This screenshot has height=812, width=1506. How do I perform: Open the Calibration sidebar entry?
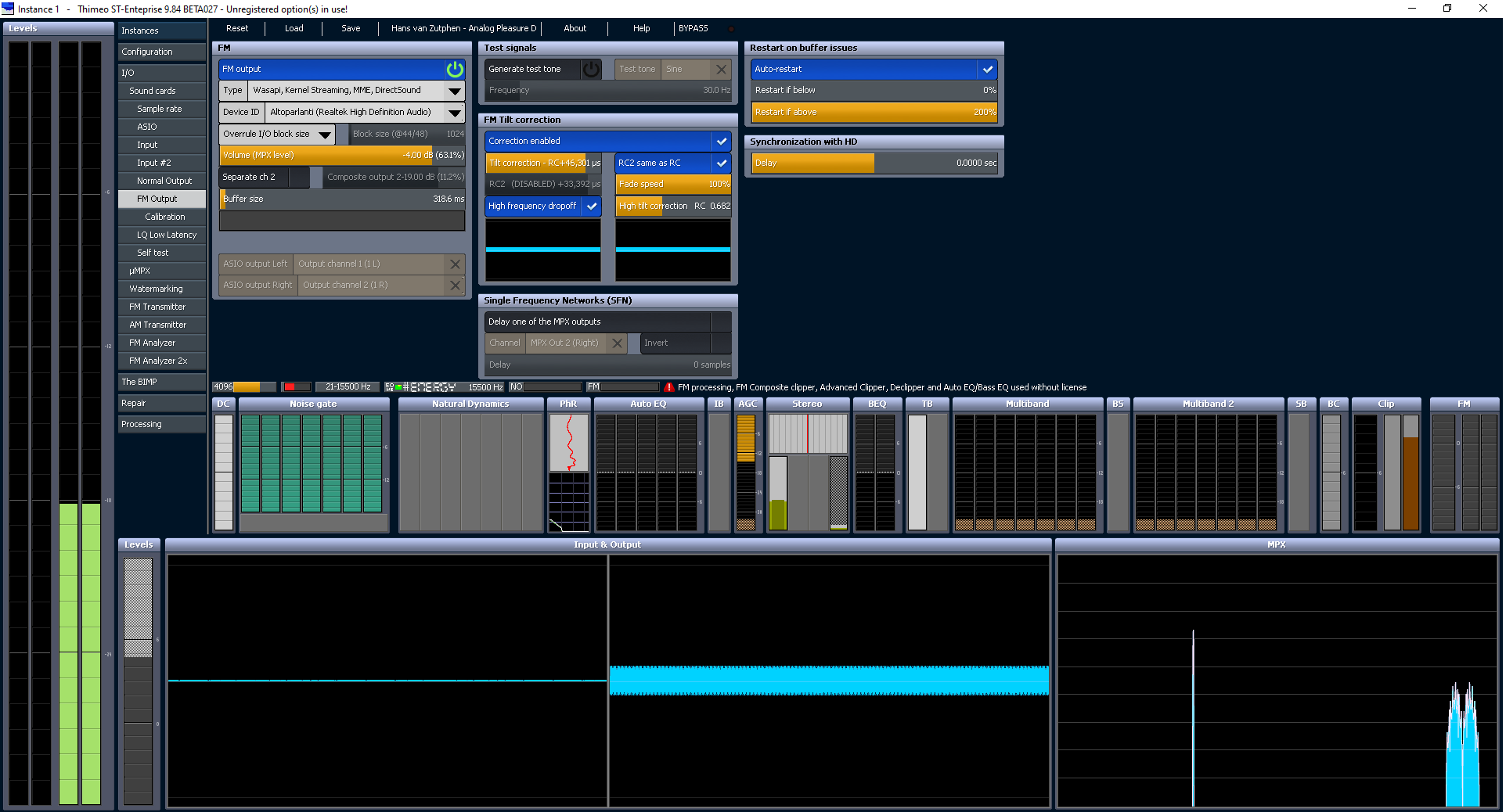tap(162, 217)
